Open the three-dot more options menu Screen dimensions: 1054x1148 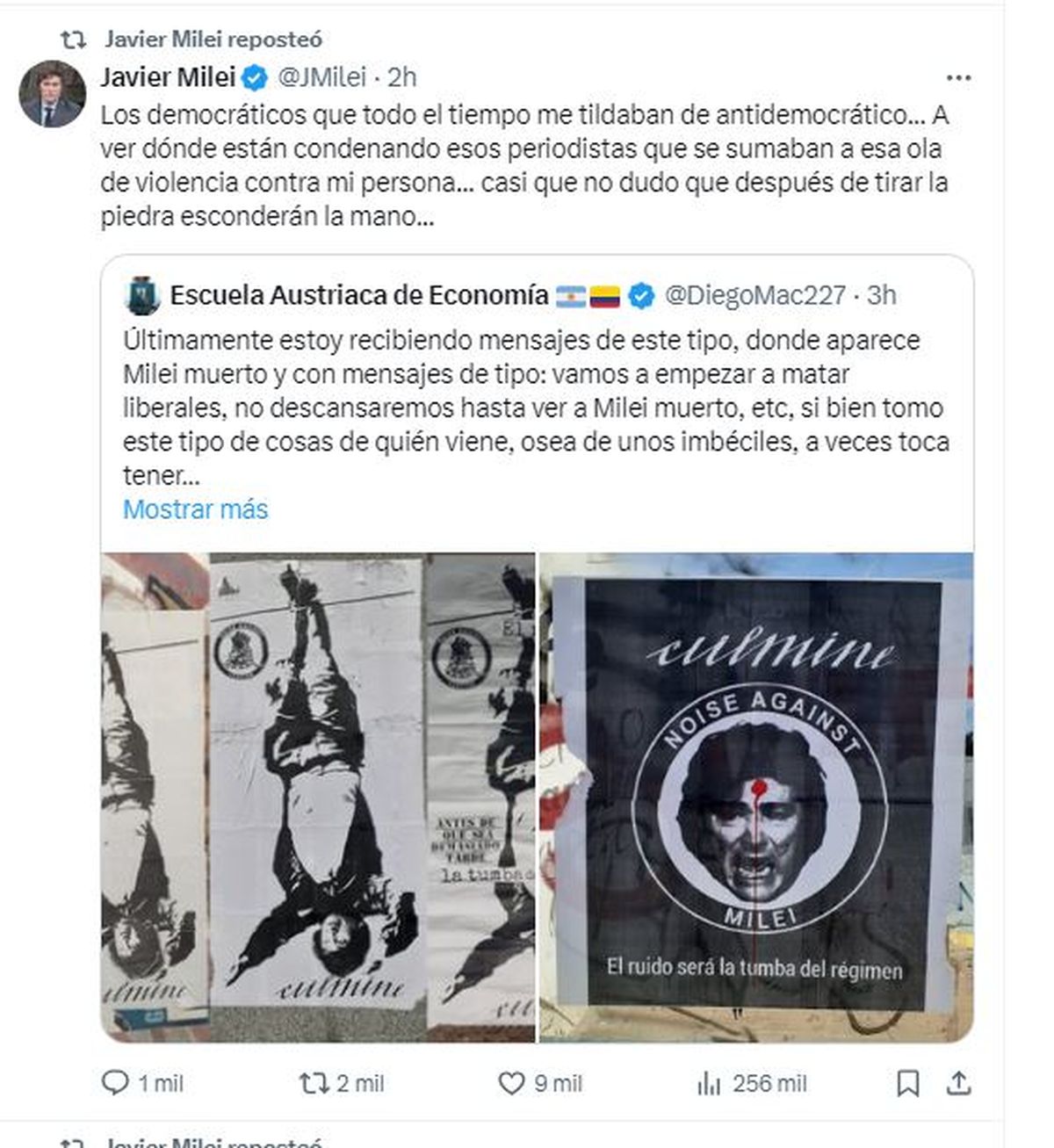point(958,78)
